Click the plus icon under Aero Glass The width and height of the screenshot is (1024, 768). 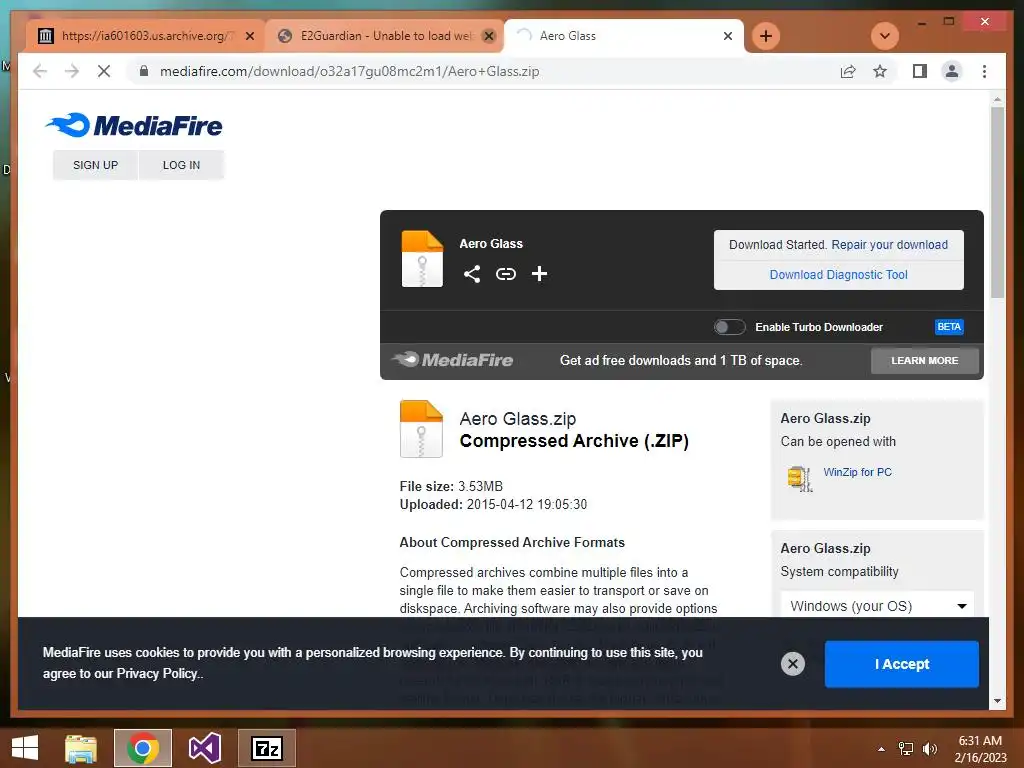click(539, 274)
